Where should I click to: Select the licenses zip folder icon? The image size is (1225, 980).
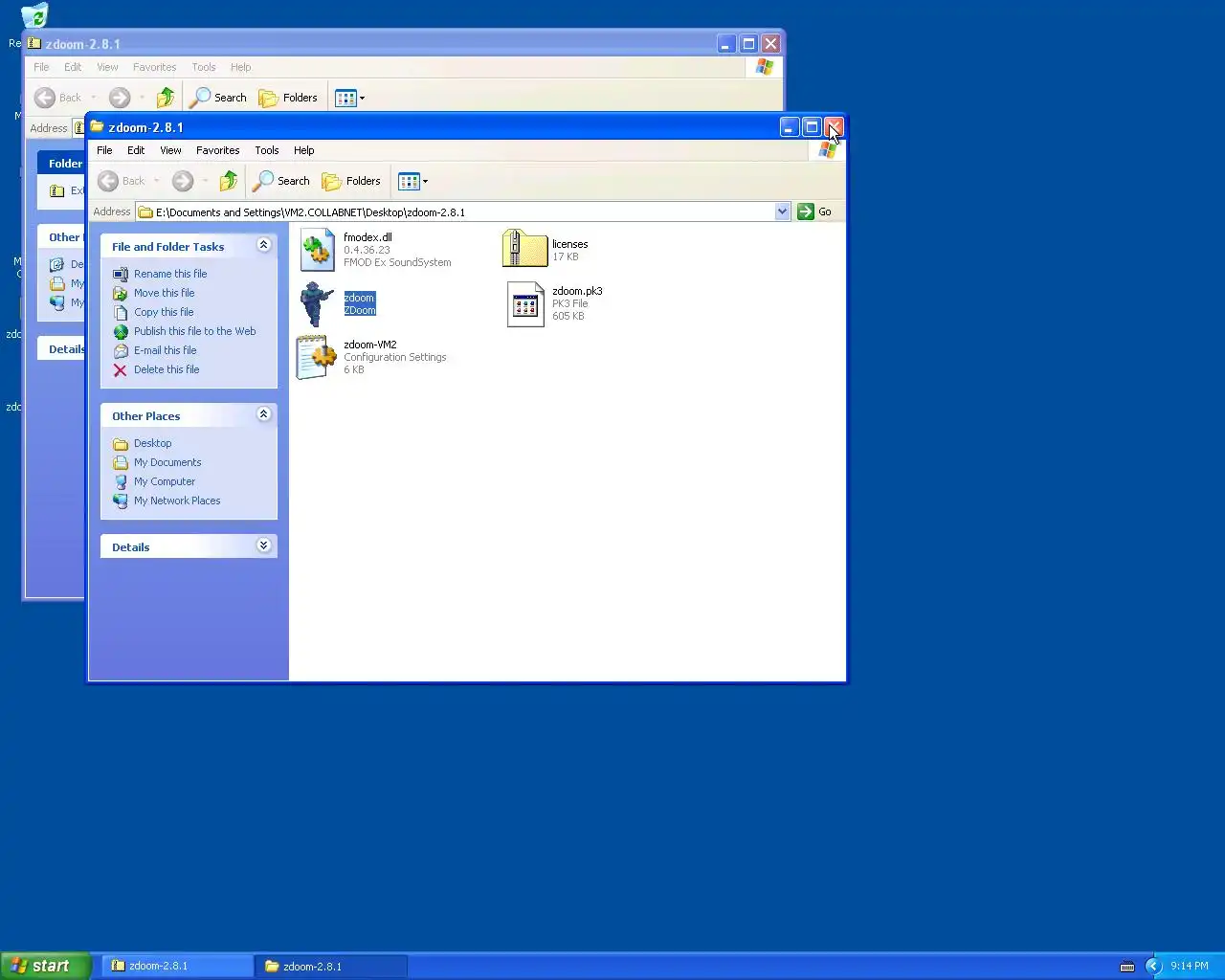(524, 249)
